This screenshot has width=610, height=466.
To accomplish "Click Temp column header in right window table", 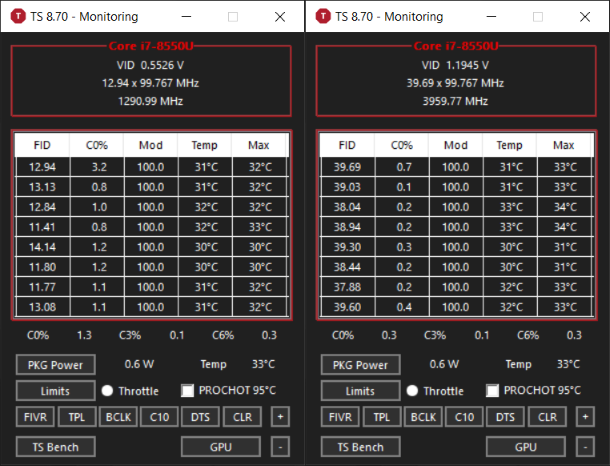I will point(509,145).
